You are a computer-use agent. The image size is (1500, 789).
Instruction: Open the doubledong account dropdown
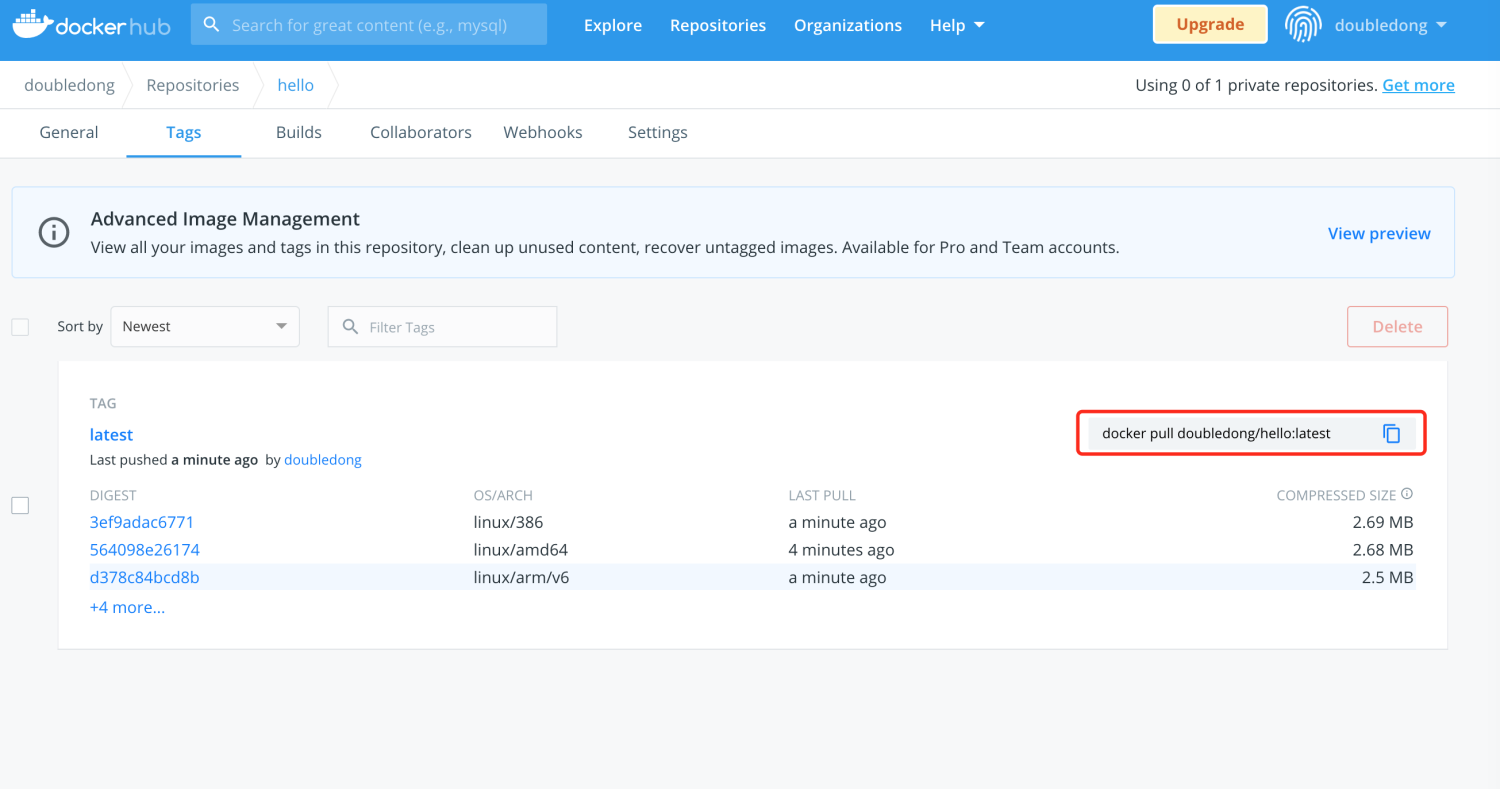[x=1391, y=25]
